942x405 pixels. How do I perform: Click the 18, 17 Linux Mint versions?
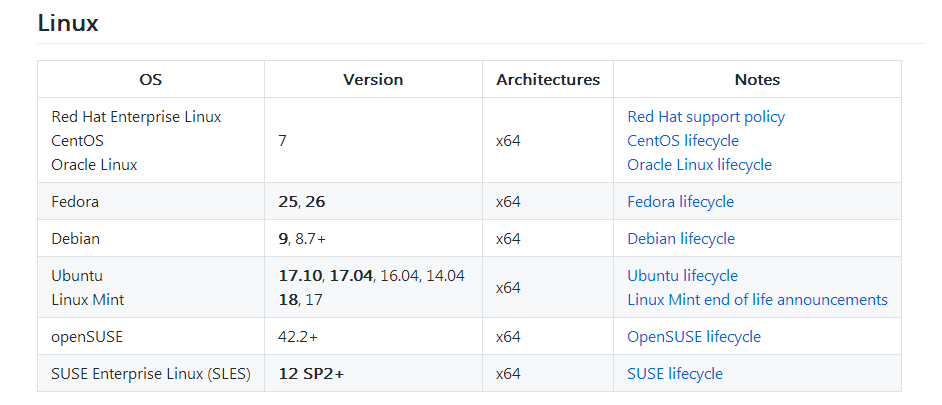[x=300, y=299]
